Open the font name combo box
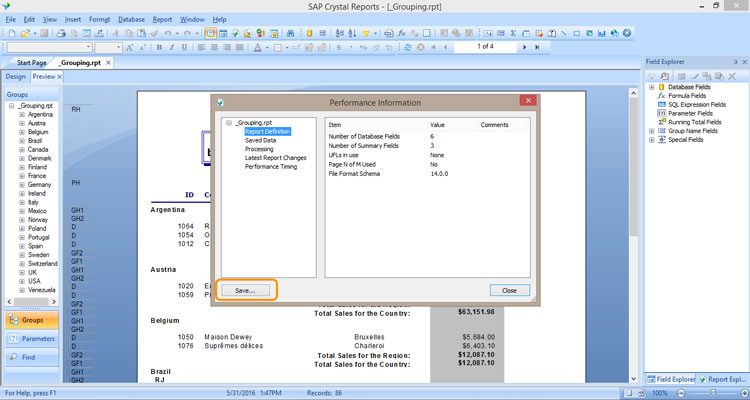The image size is (750, 400). pos(50,47)
